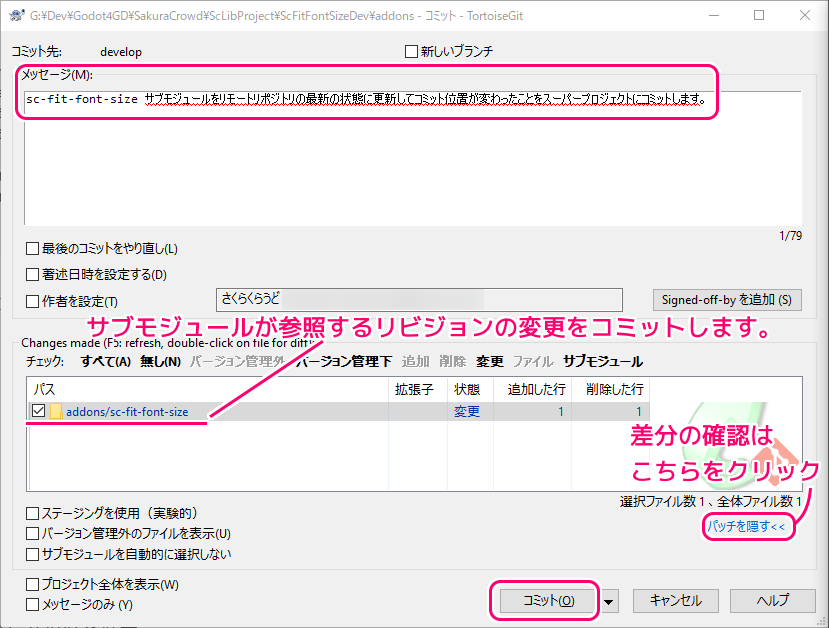Viewport: 829px width, 628px height.
Task: Click the キャンセル button
Action: click(x=675, y=601)
